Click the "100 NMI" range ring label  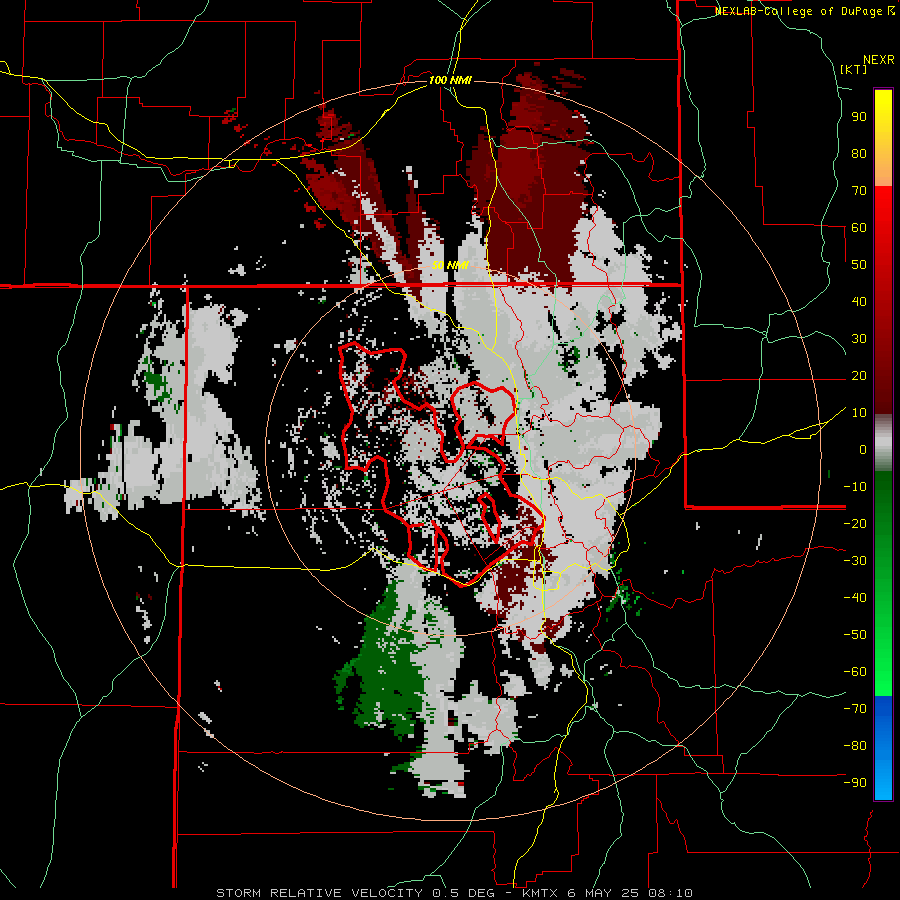pos(450,80)
